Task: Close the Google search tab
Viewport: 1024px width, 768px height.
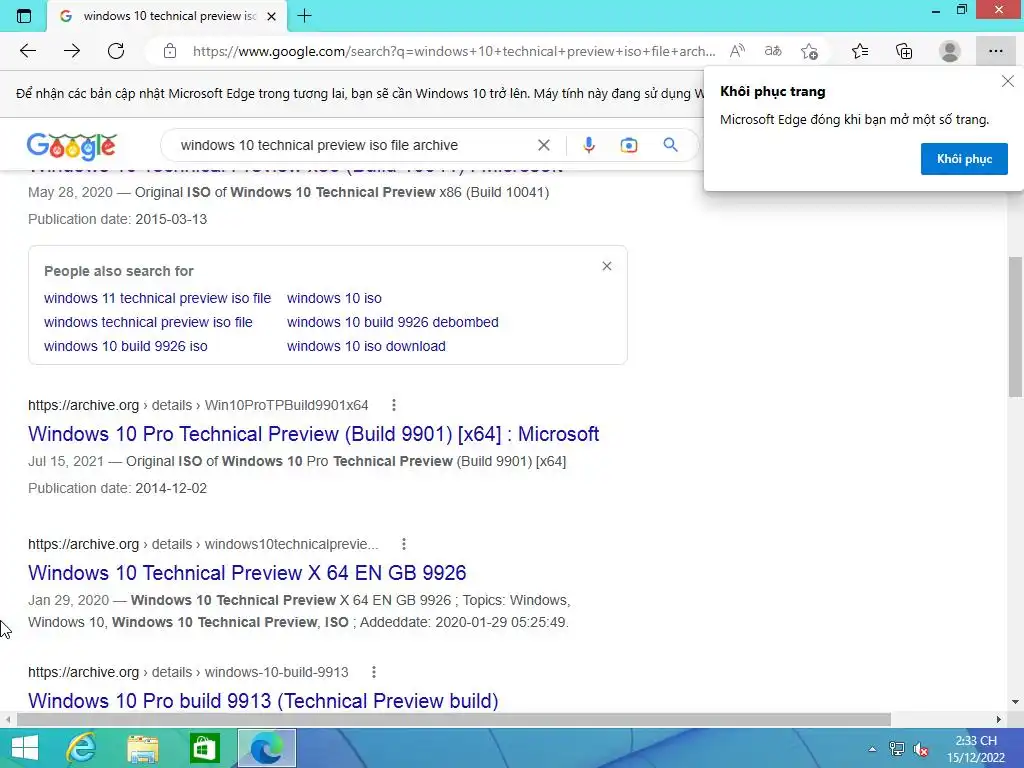Action: [x=272, y=16]
